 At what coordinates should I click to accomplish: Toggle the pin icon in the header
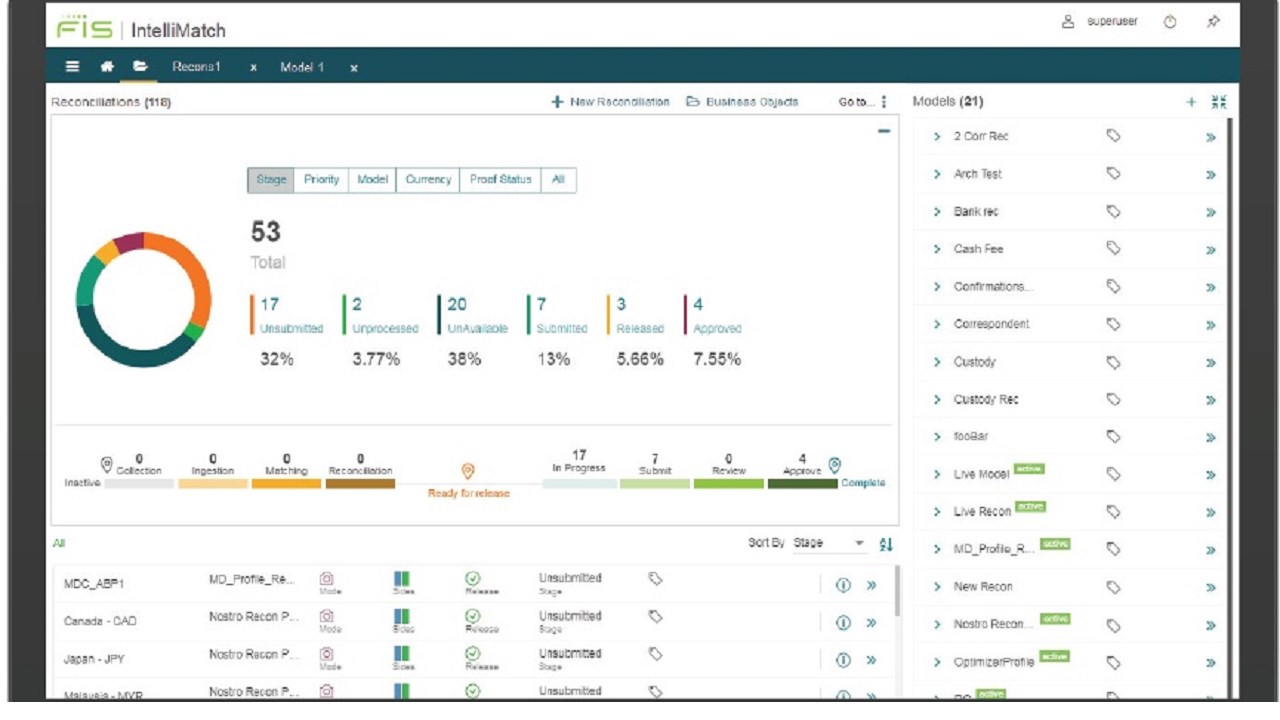click(1214, 22)
